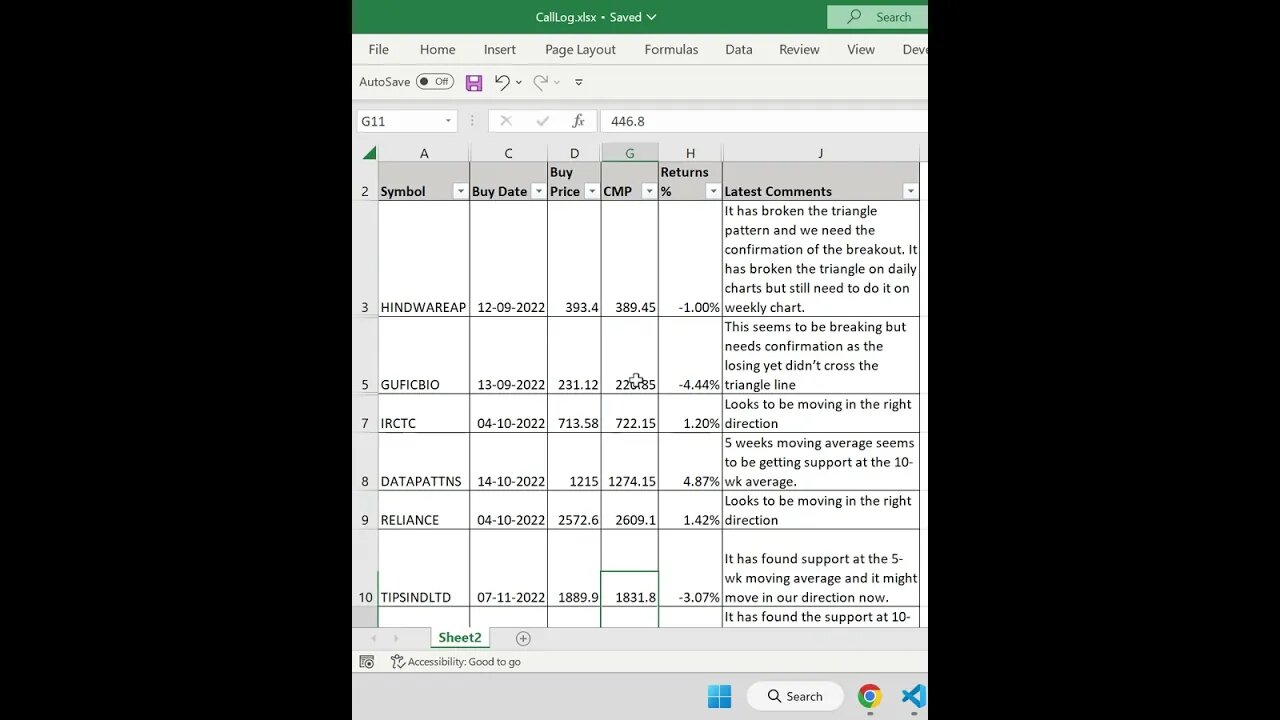Click the Save icon in quick access toolbar
1280x720 pixels.
point(474,82)
